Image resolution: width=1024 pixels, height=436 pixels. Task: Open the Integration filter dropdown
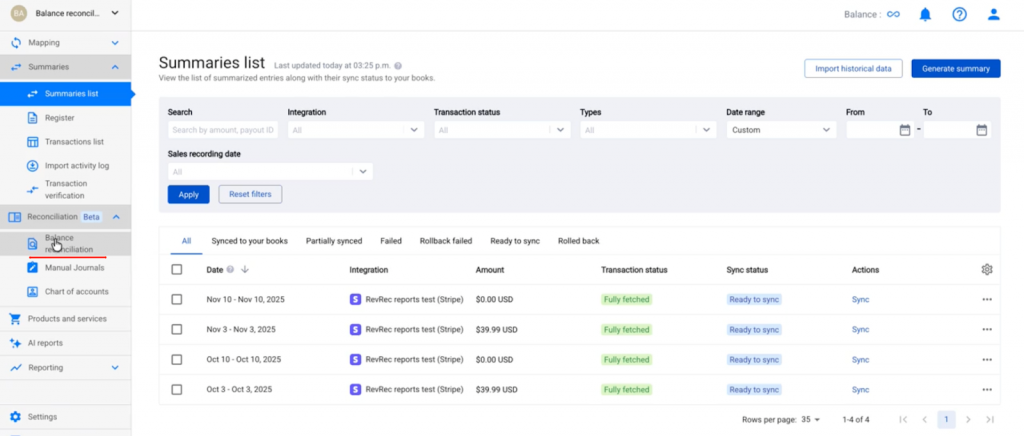coord(354,130)
